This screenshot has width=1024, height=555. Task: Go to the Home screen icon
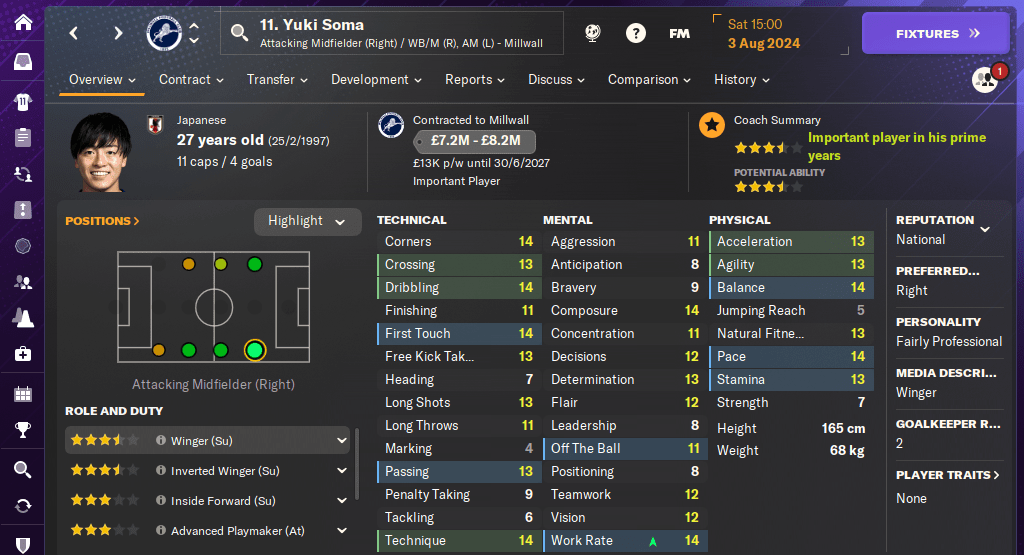click(22, 22)
